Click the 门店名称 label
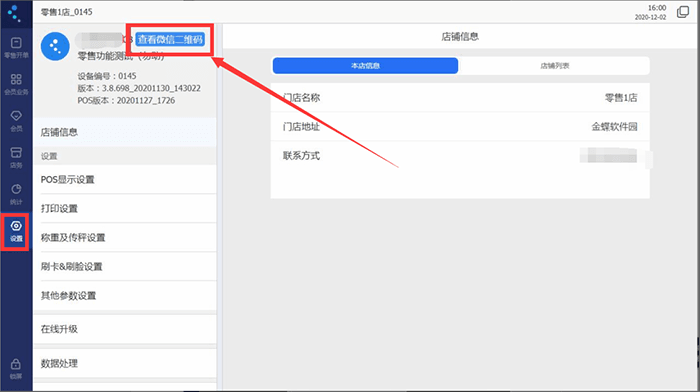This screenshot has width=700, height=392. point(301,98)
